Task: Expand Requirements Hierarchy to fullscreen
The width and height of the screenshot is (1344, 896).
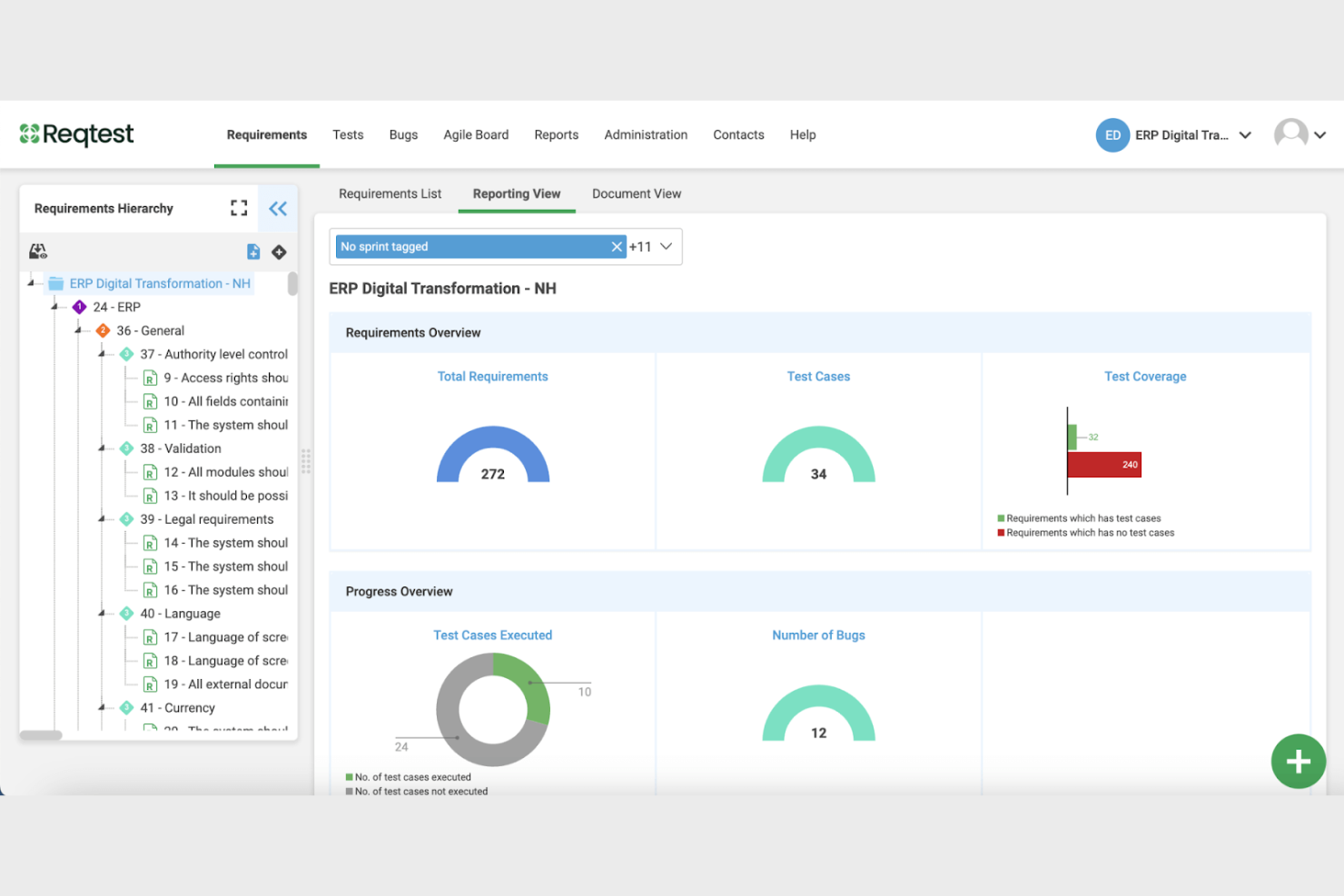Action: point(239,208)
